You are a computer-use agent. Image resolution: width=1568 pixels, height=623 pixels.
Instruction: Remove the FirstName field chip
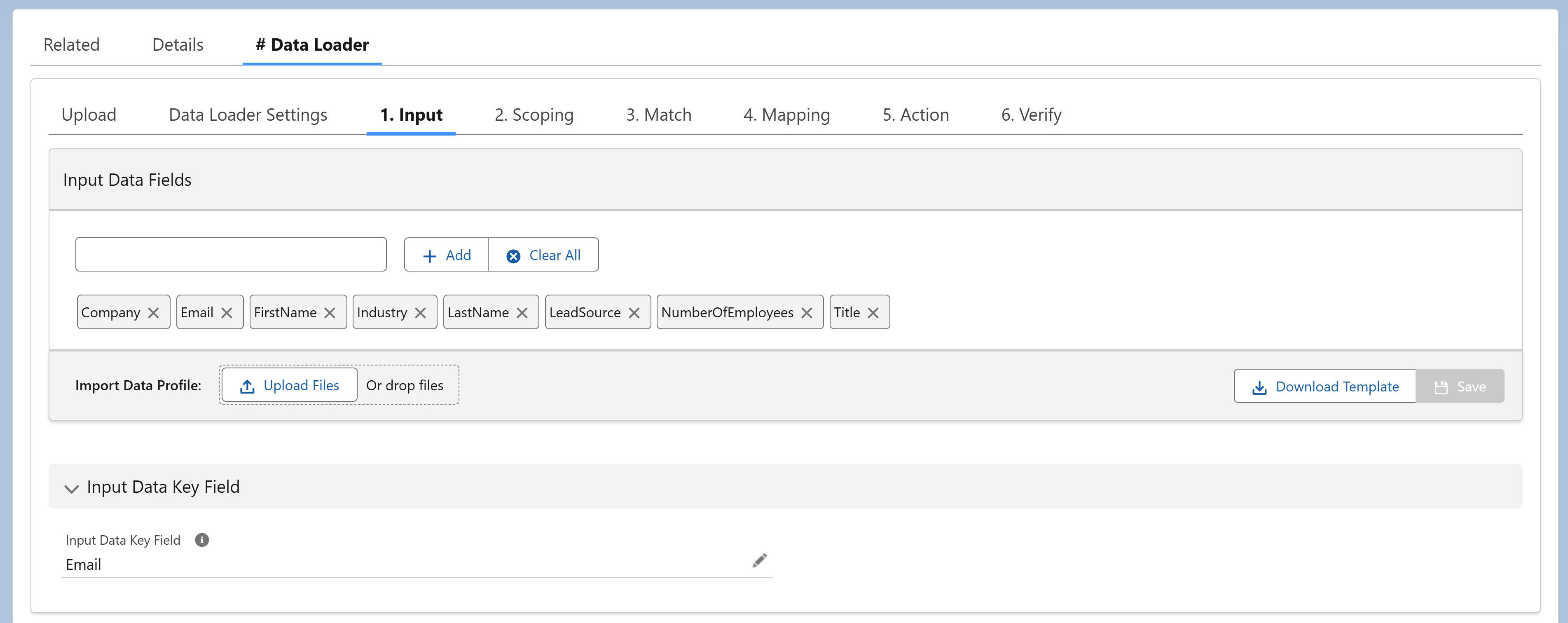click(330, 313)
